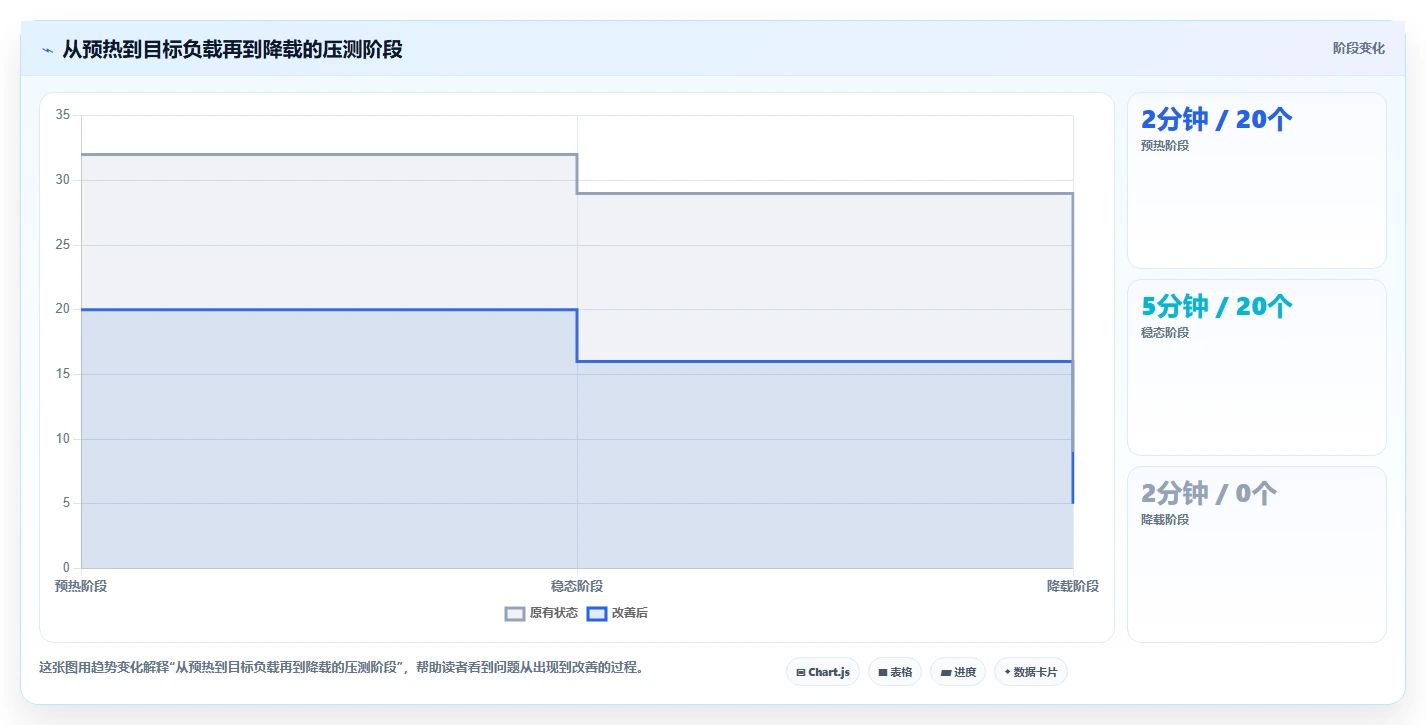Click the lightning icon beside the title
This screenshot has width=1426, height=725.
47,50
